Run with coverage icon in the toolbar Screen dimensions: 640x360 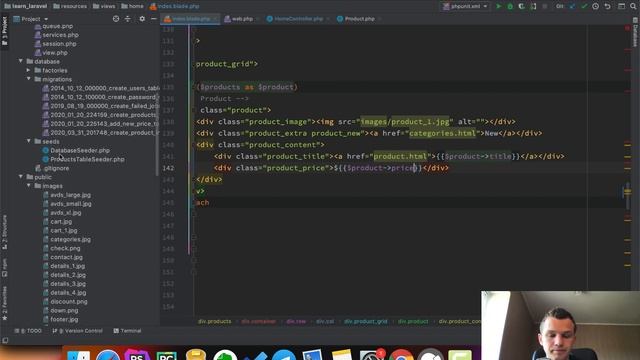click(521, 7)
